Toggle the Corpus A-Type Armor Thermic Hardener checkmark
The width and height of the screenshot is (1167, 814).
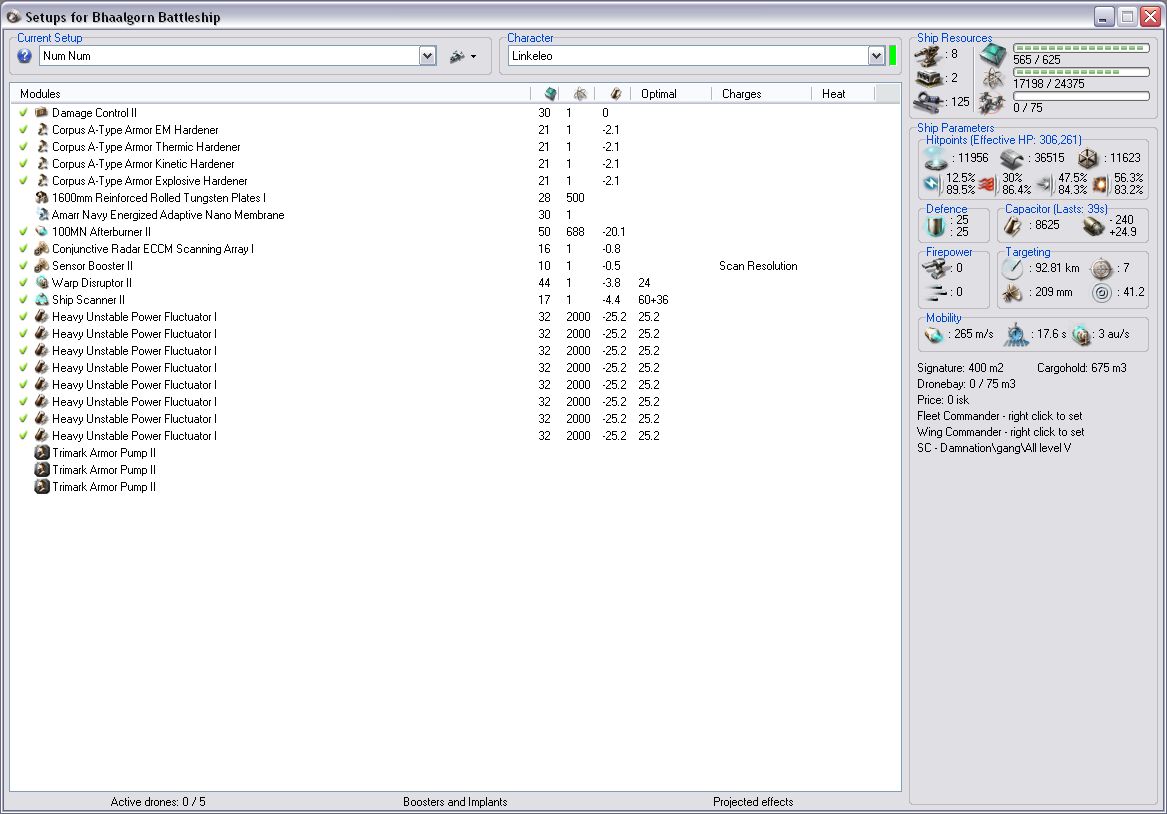[x=23, y=147]
